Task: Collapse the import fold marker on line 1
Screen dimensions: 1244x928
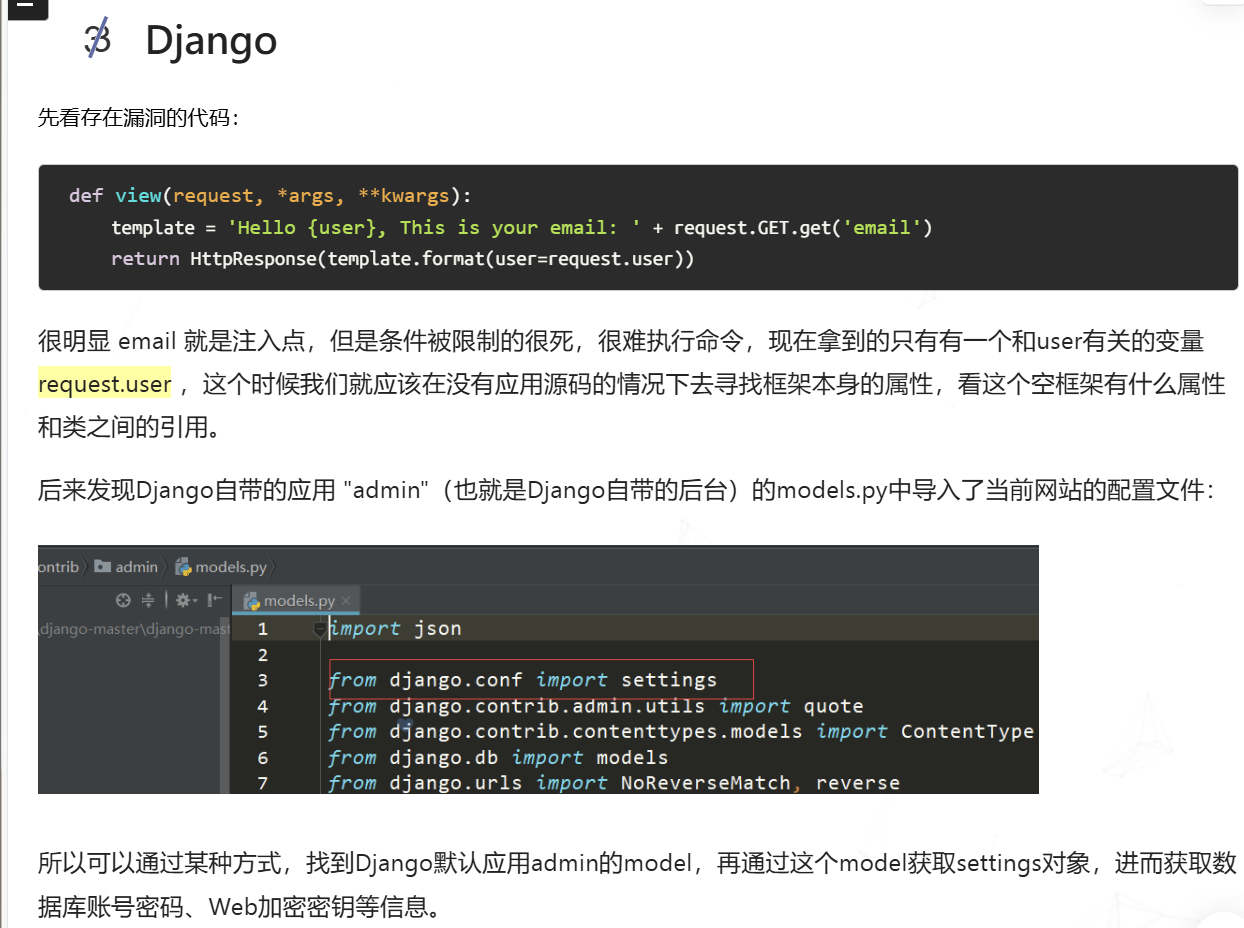Action: click(x=320, y=629)
